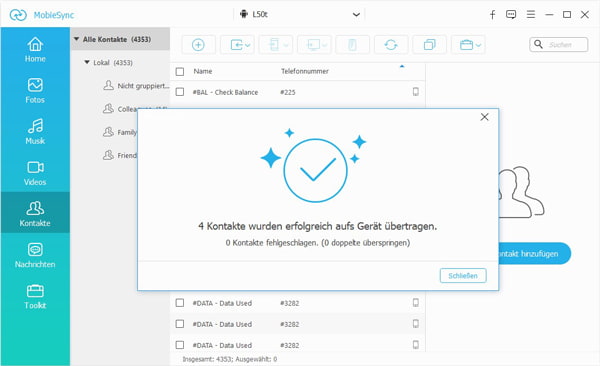The height and width of the screenshot is (366, 600).
Task: Click the success checkmark graphic in dialog
Action: pos(315,171)
